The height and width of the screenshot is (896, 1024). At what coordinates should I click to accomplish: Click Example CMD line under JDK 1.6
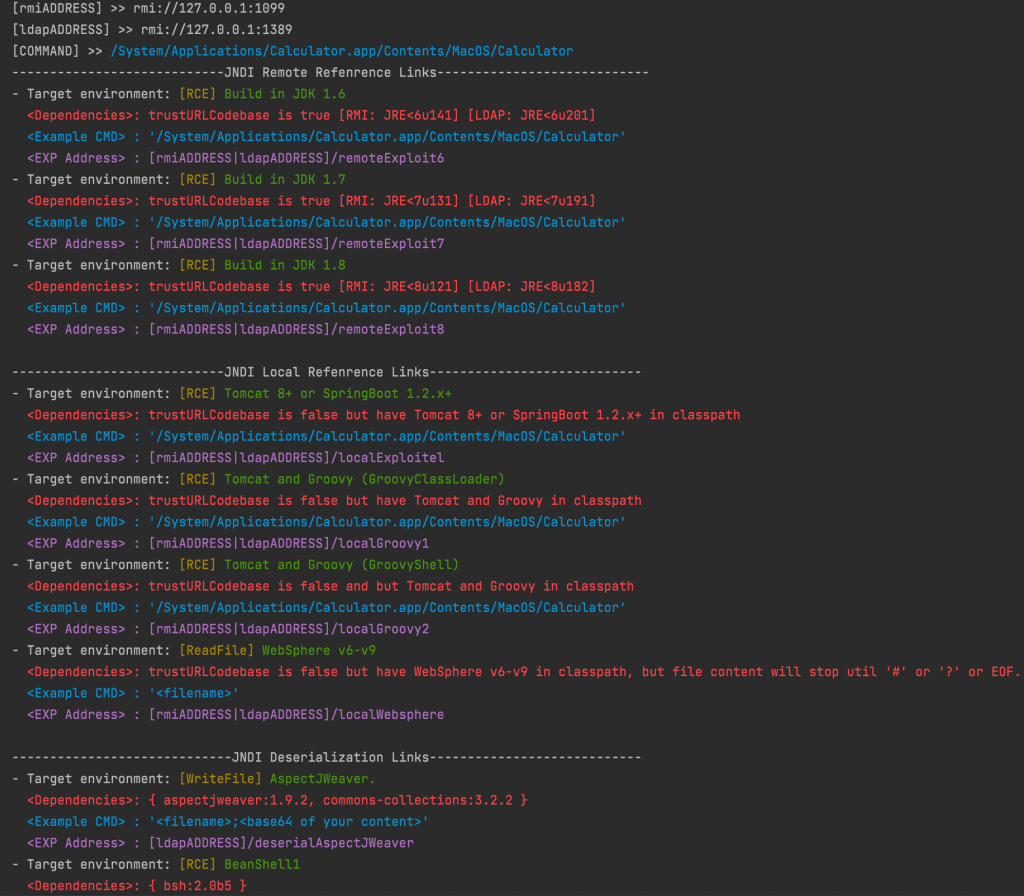[x=326, y=137]
